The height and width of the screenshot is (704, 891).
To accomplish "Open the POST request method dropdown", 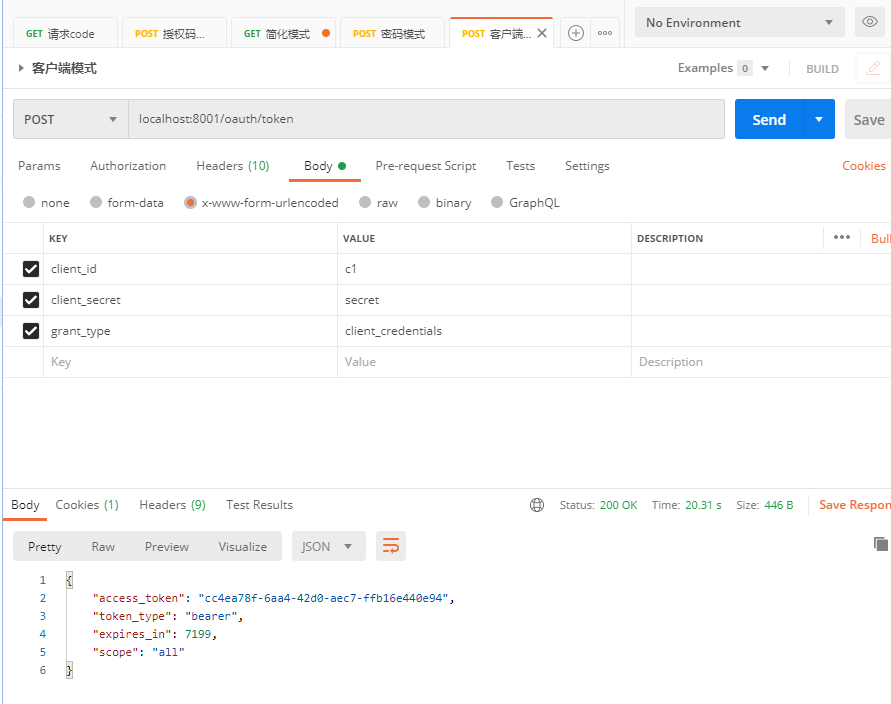I will coord(70,118).
